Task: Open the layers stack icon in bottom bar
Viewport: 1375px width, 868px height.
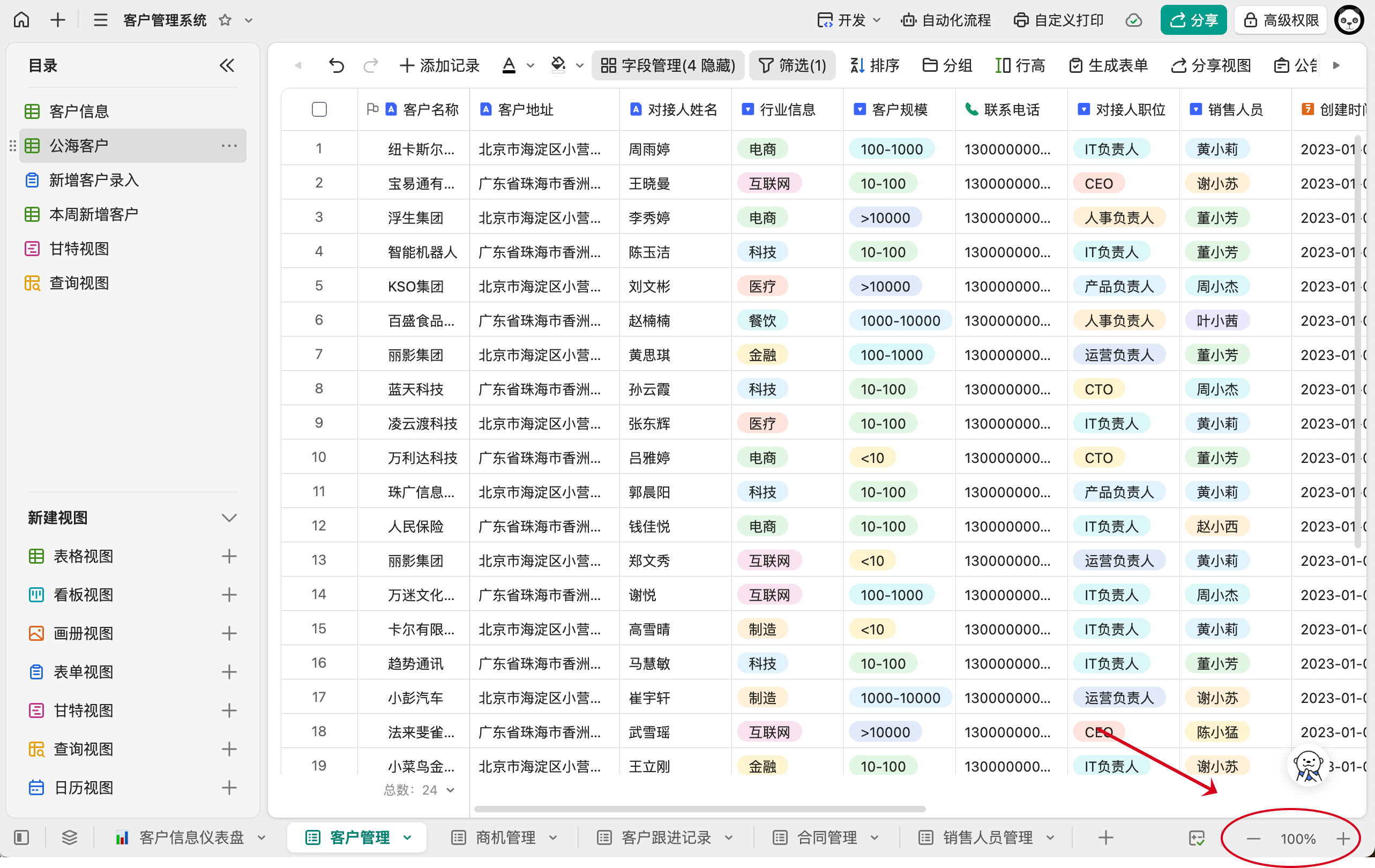Action: [x=70, y=838]
